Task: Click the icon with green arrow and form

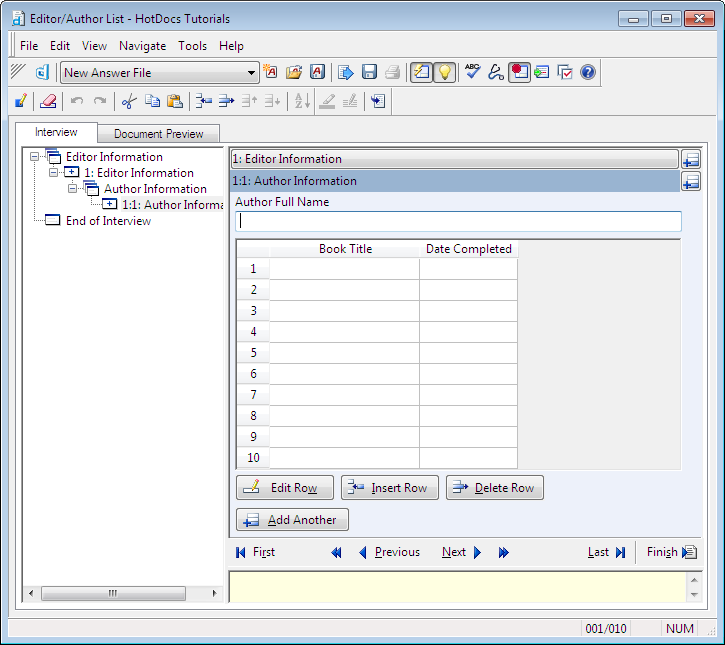Action: (x=541, y=72)
